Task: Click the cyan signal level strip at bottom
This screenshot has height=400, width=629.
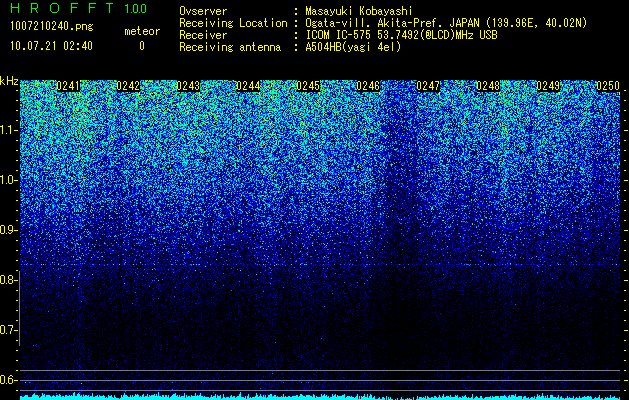Action: (x=320, y=397)
